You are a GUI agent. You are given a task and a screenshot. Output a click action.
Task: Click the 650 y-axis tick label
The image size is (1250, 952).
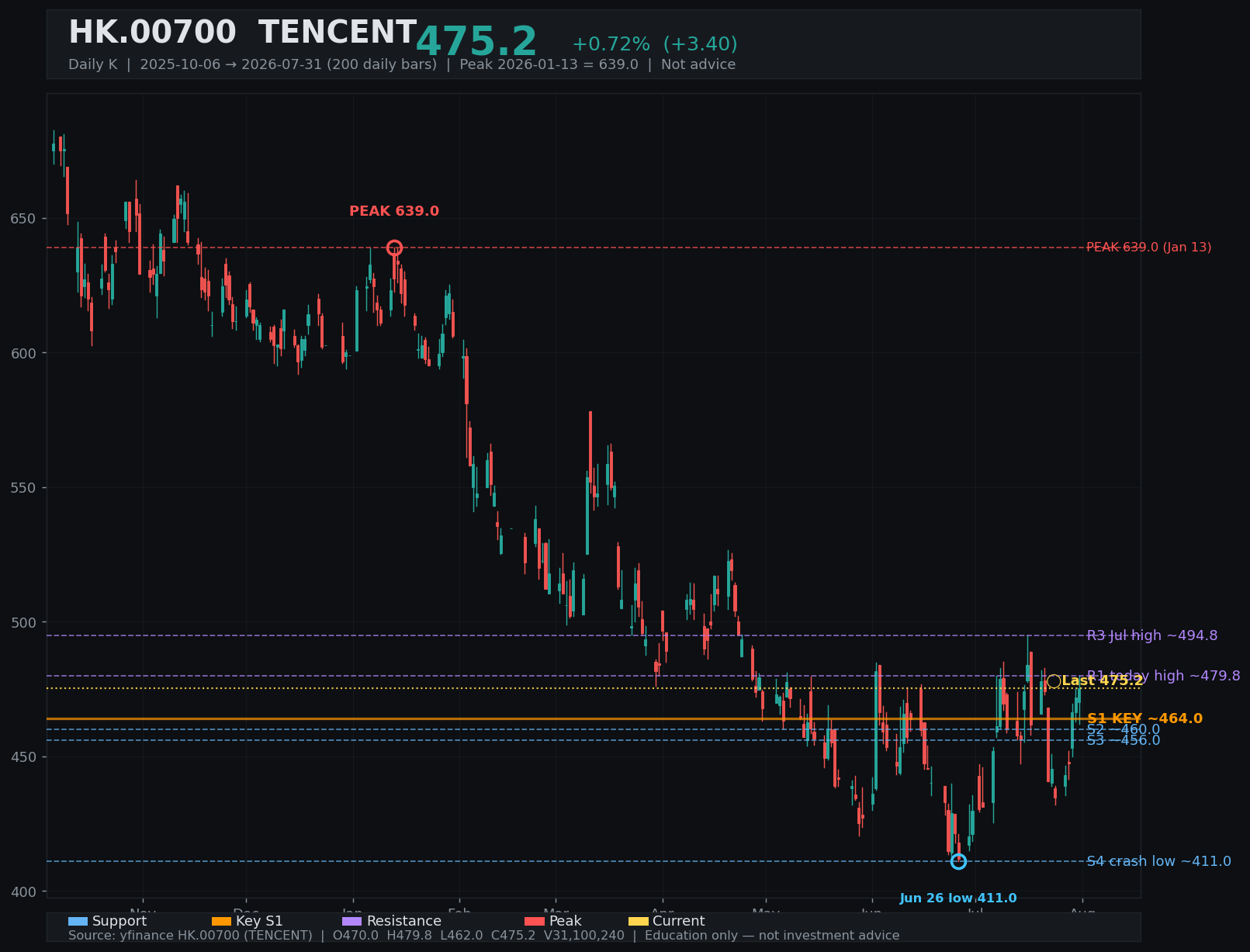click(23, 219)
